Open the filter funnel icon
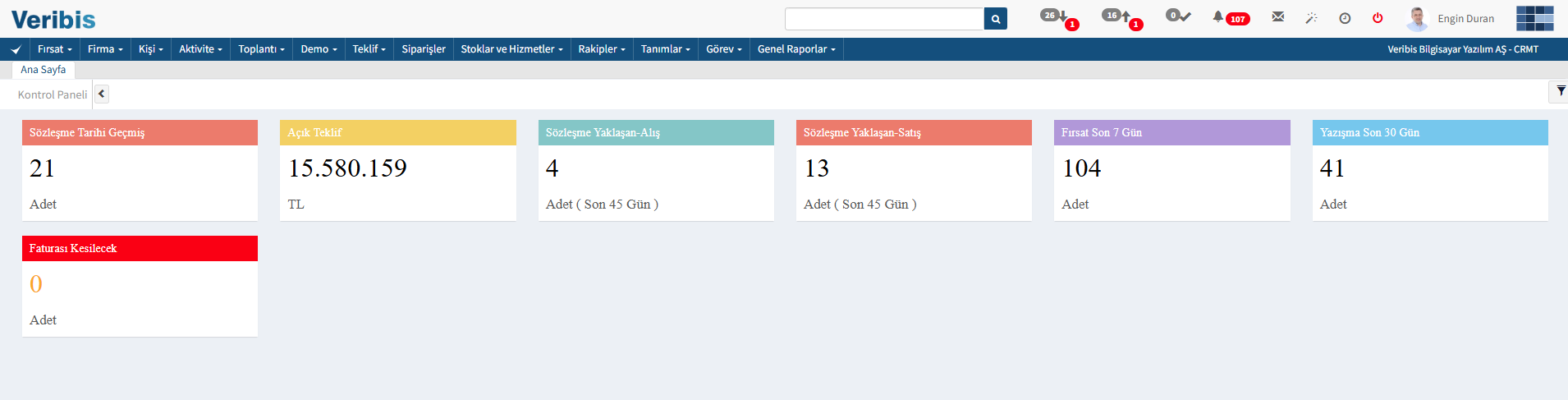The image size is (1568, 400). 1561,91
